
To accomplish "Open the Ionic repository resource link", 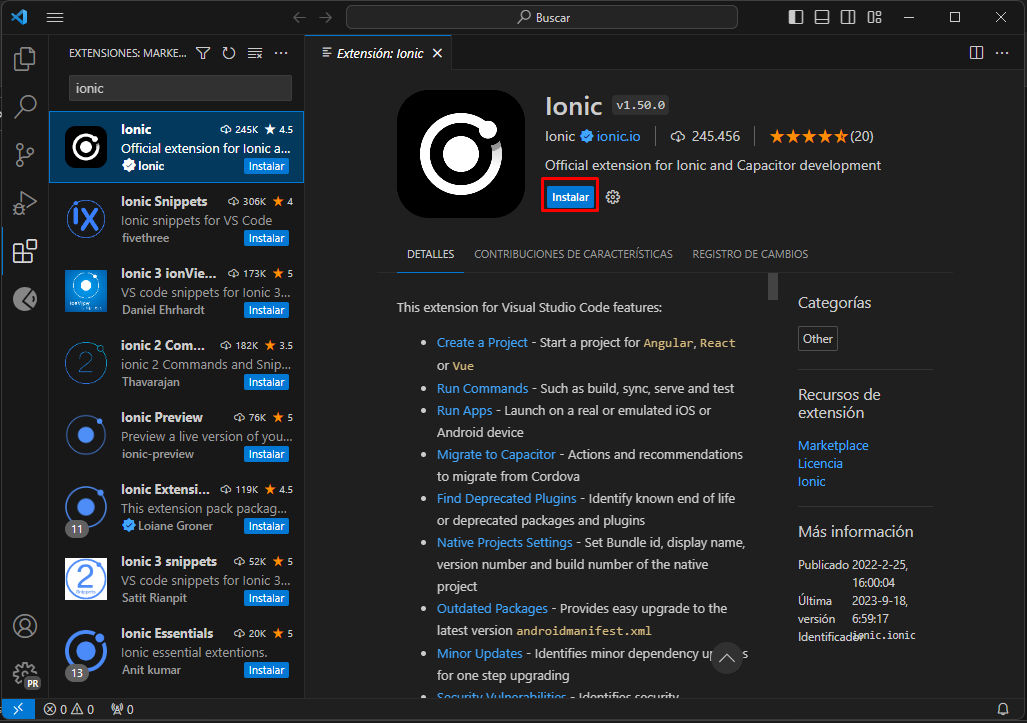I will 812,482.
